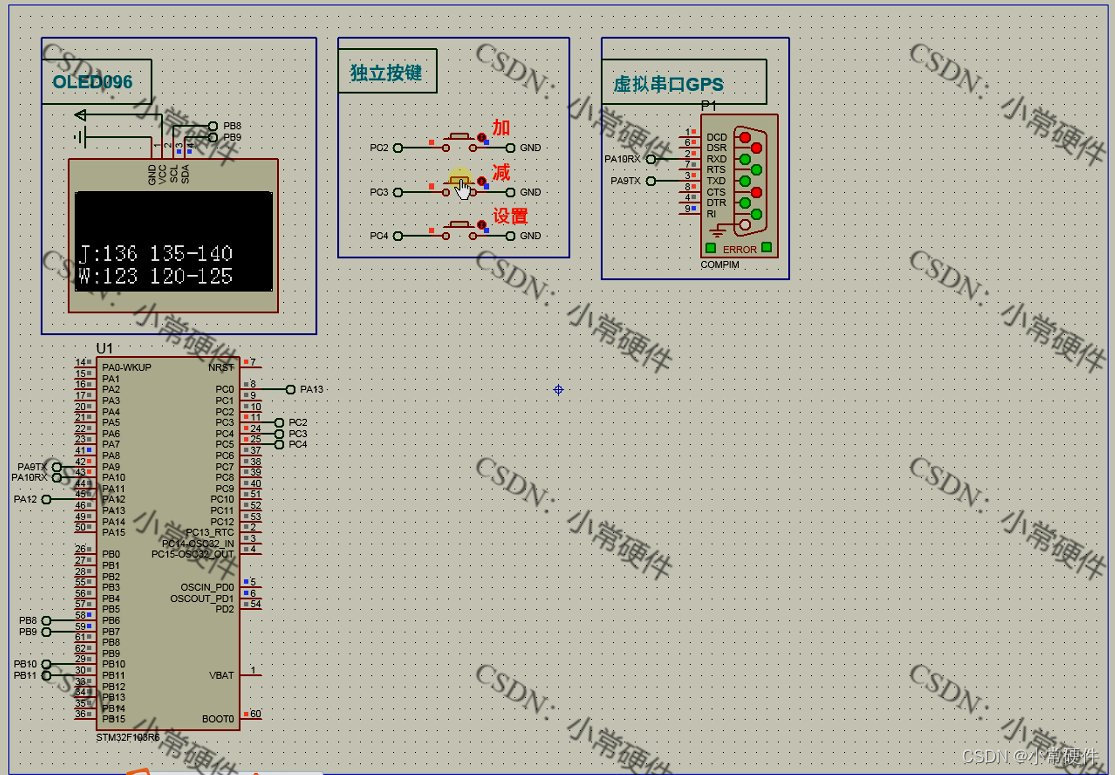
Task: Select the PA10RX terminal near COMPIM
Action: (650, 158)
